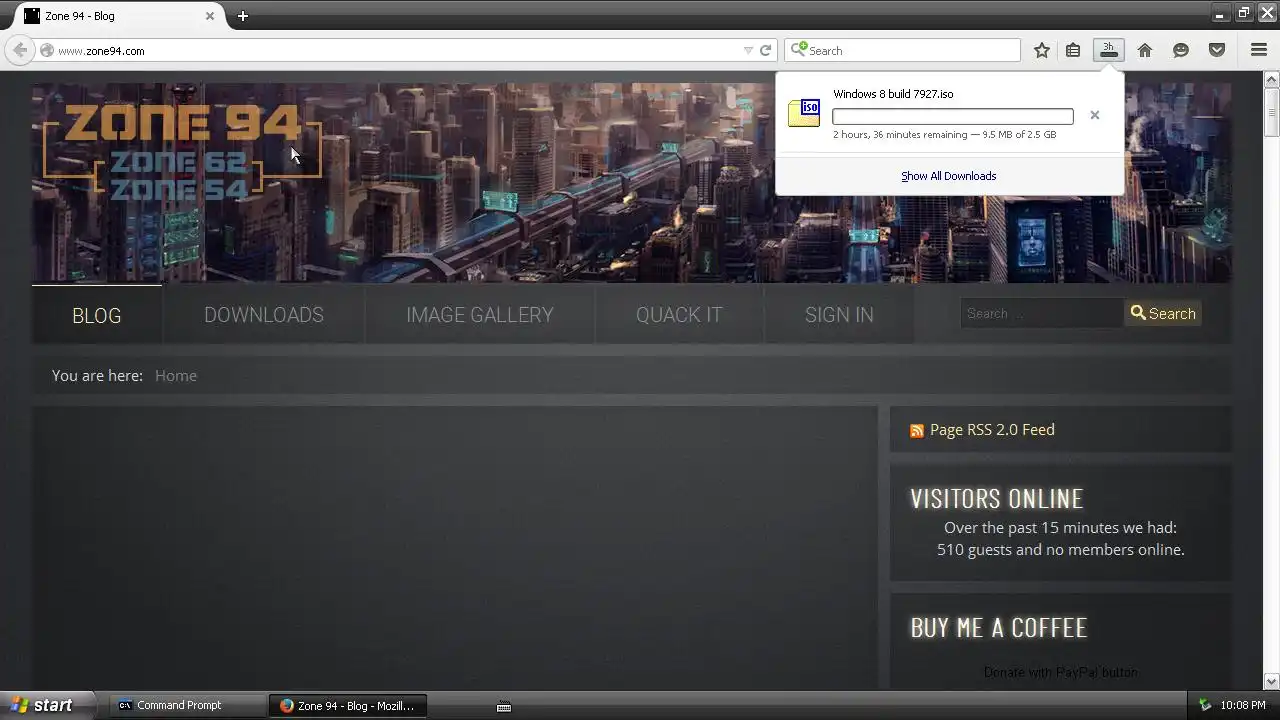Click the 10:08 PM taskbar clock
This screenshot has width=1280, height=720.
point(1243,705)
